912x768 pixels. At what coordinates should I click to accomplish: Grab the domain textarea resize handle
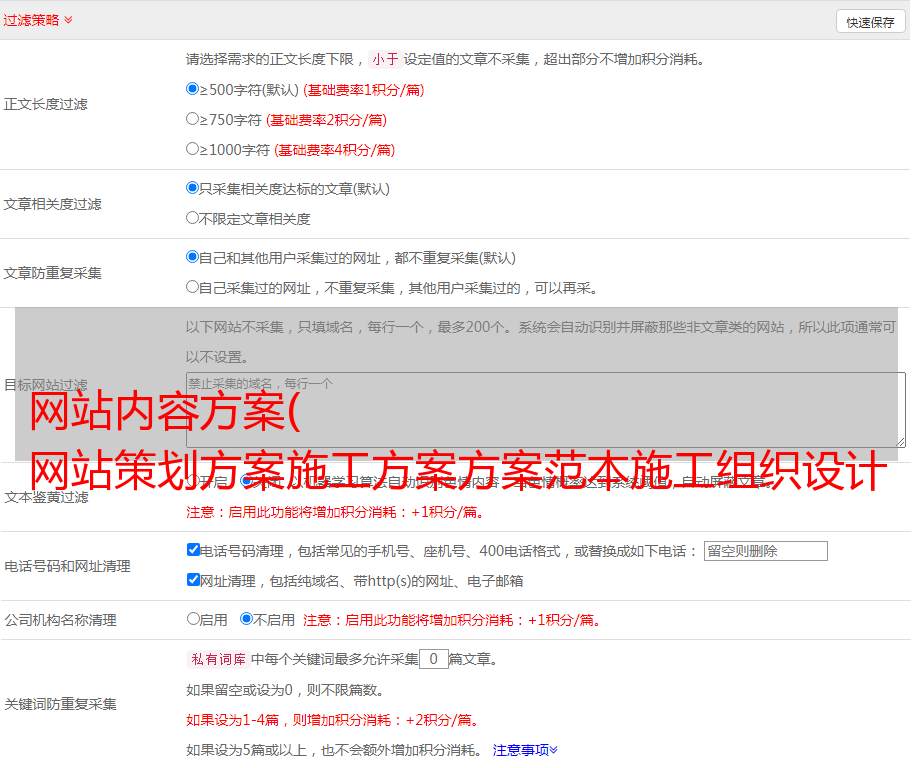coord(900,442)
